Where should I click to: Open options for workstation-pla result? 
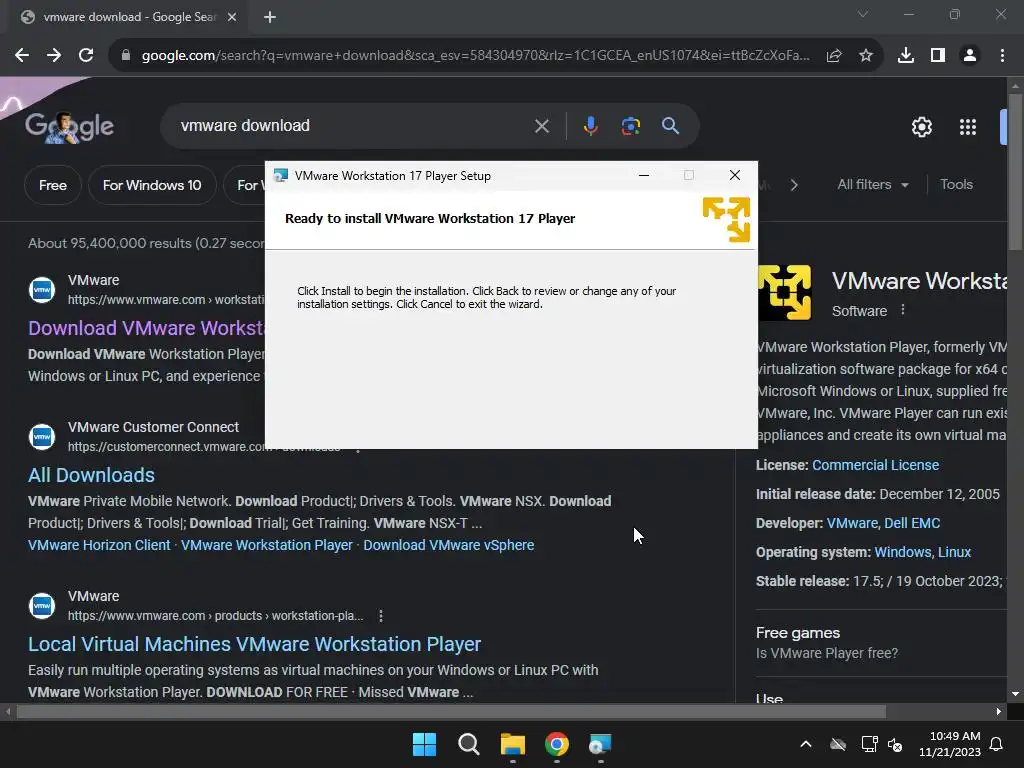point(381,616)
